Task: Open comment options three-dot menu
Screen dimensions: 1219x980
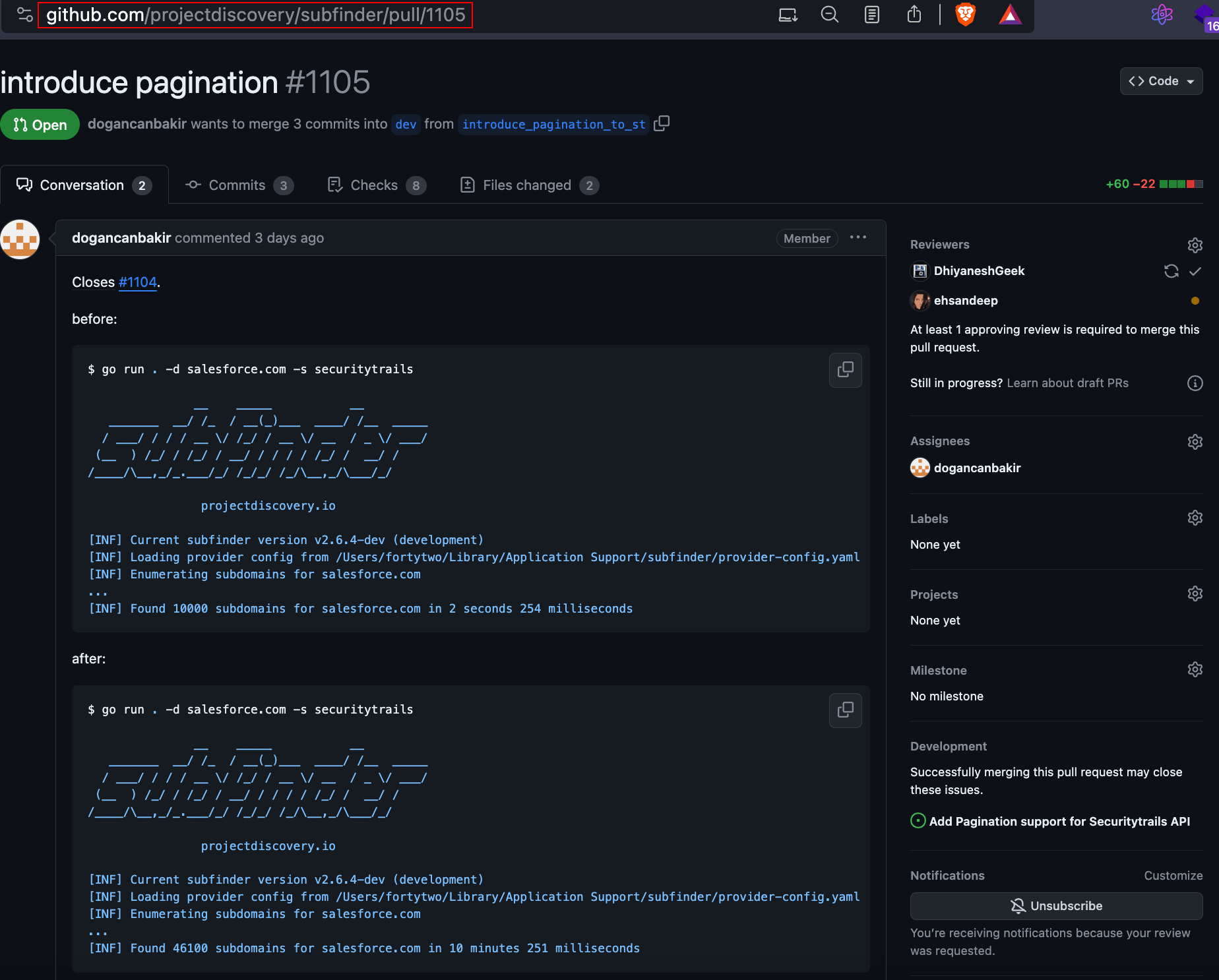Action: pyautogui.click(x=858, y=237)
